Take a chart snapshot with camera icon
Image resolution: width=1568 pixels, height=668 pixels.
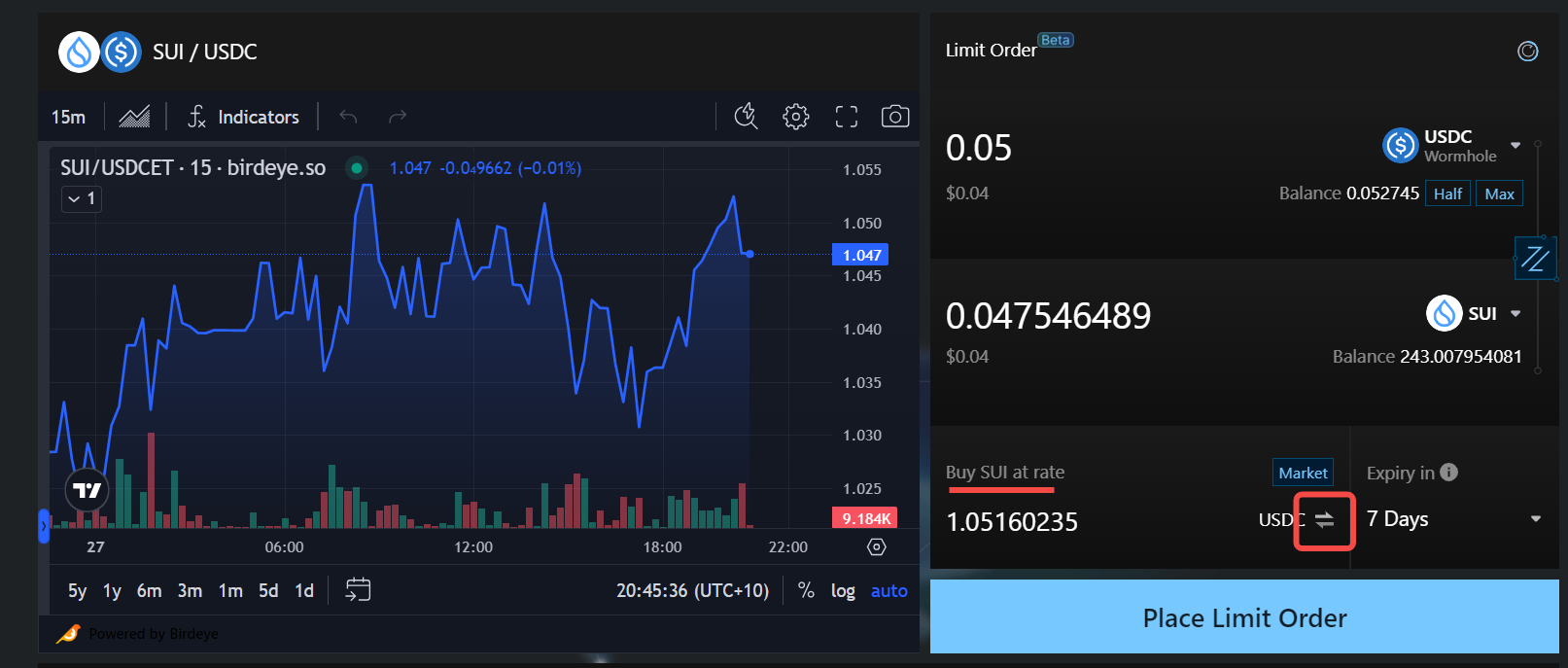coord(894,117)
